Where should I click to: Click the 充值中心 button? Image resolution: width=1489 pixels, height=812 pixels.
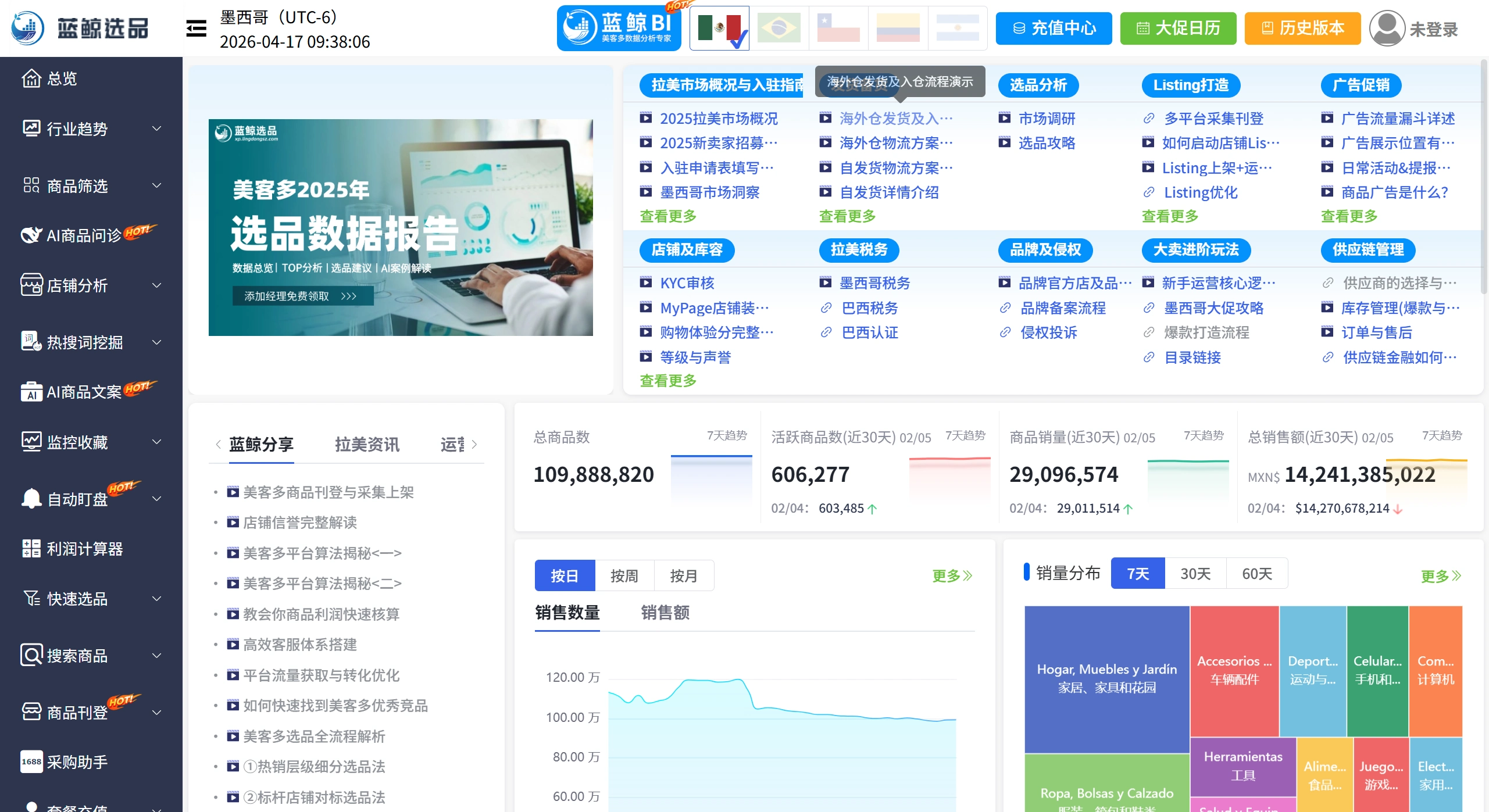click(1054, 28)
